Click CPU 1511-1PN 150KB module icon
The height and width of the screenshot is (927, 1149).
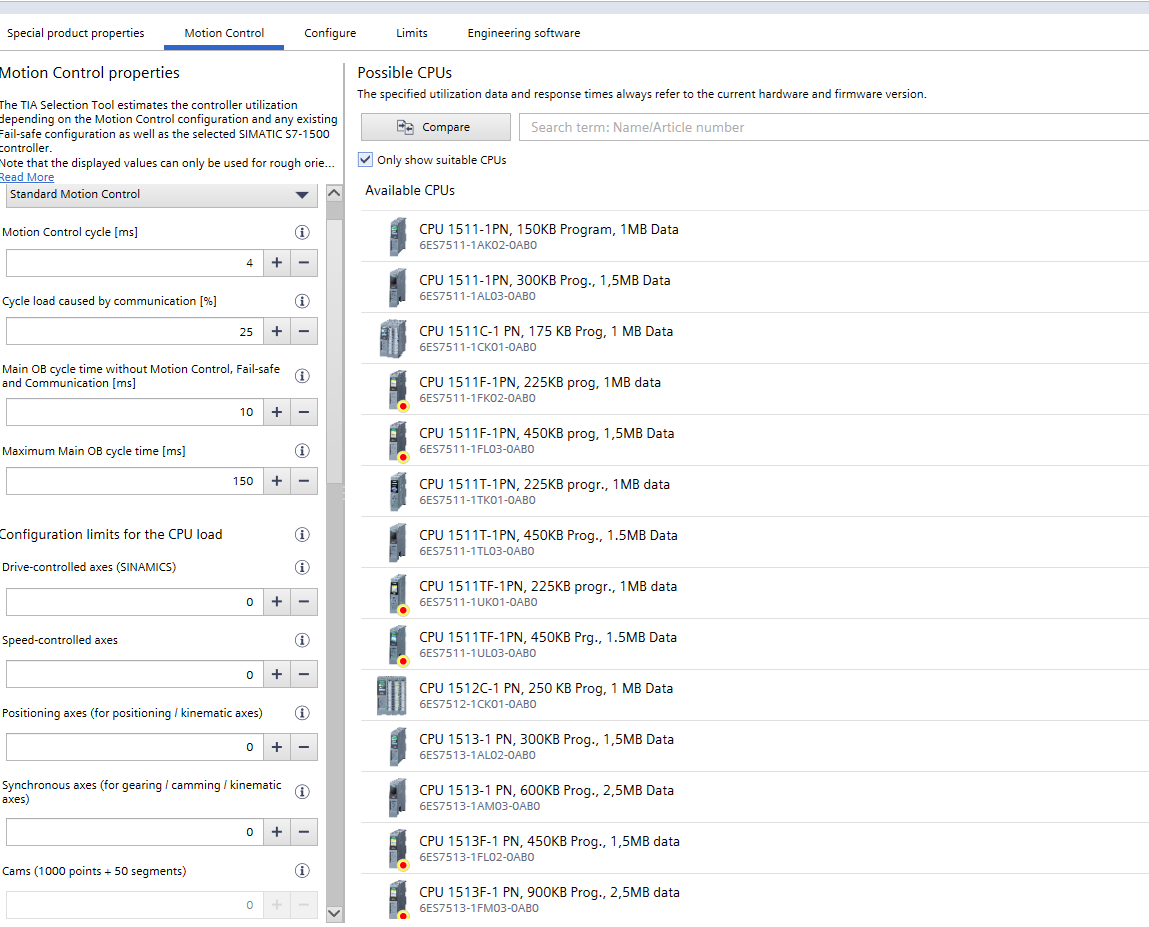coord(397,236)
